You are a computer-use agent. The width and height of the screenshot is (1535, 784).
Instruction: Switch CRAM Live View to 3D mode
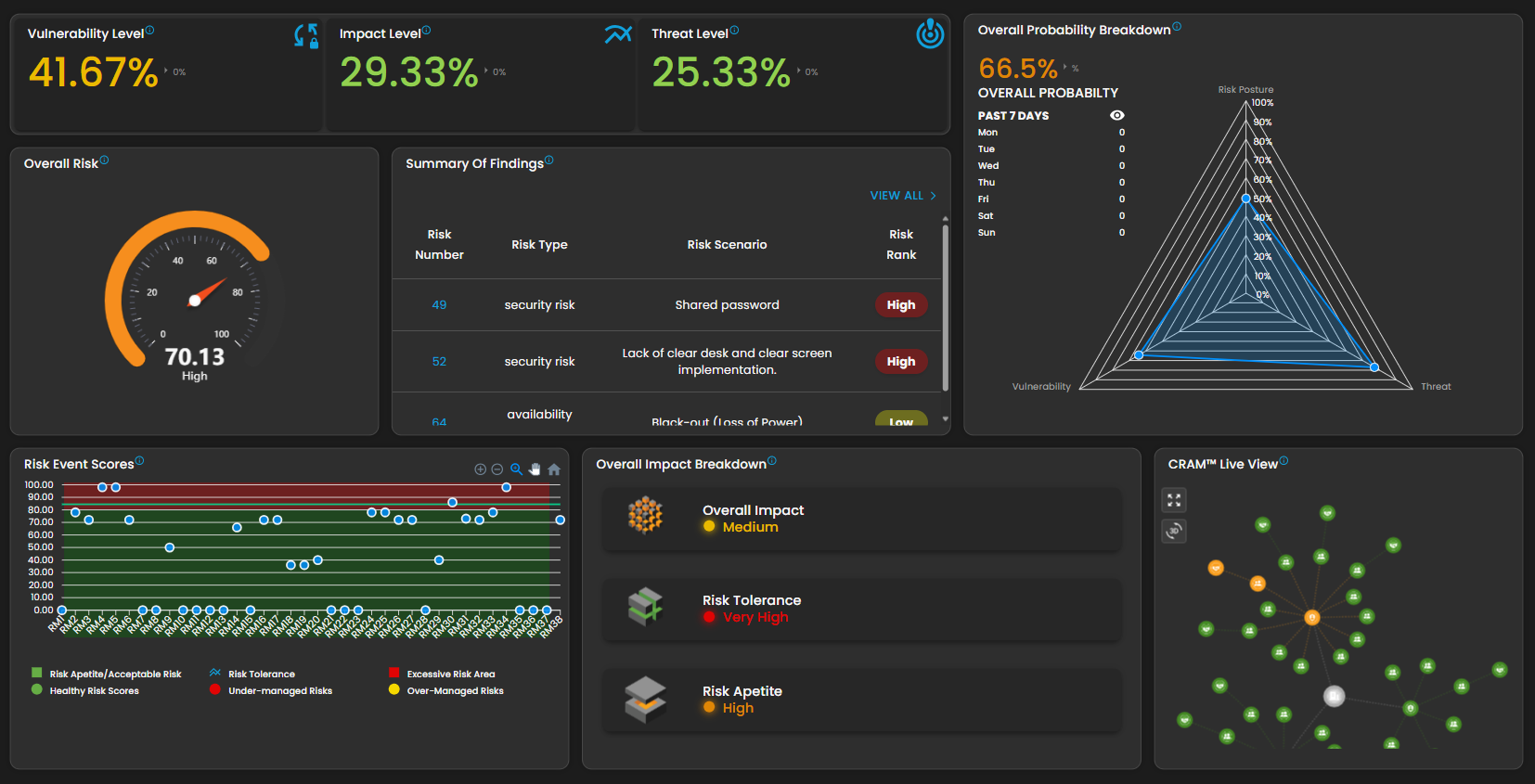1174,531
